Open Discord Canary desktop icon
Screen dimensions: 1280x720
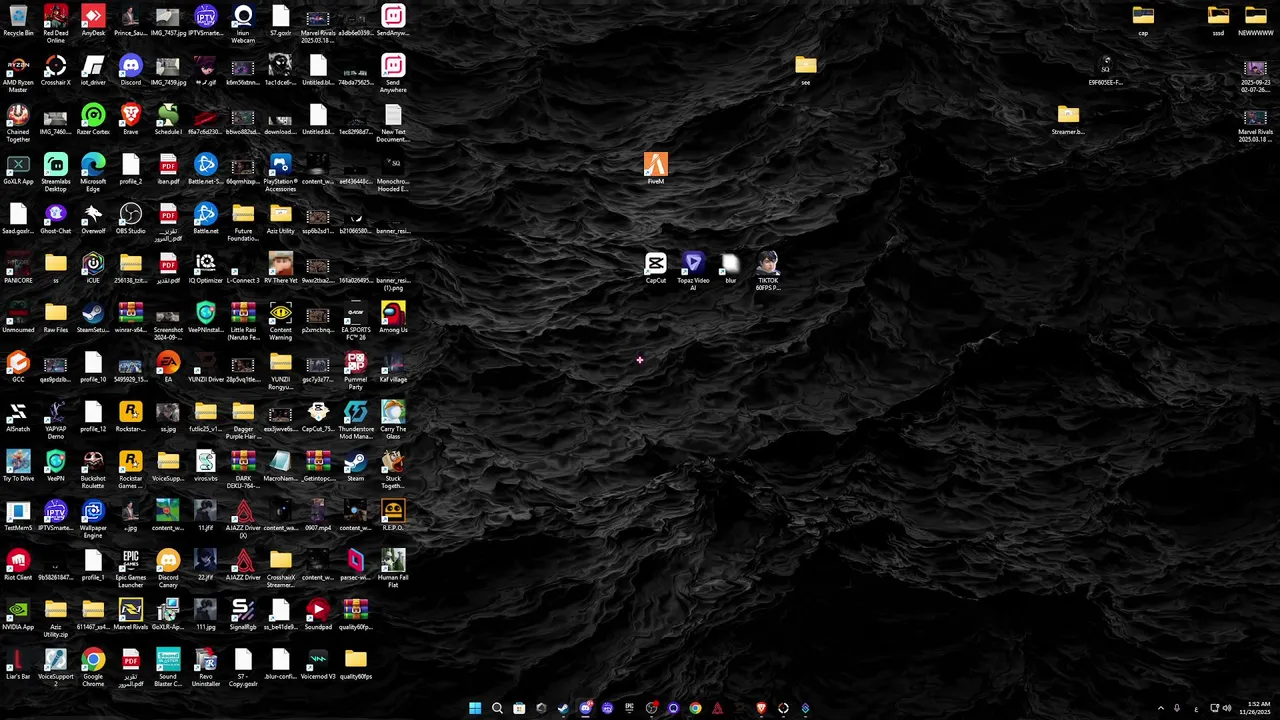tap(168, 569)
